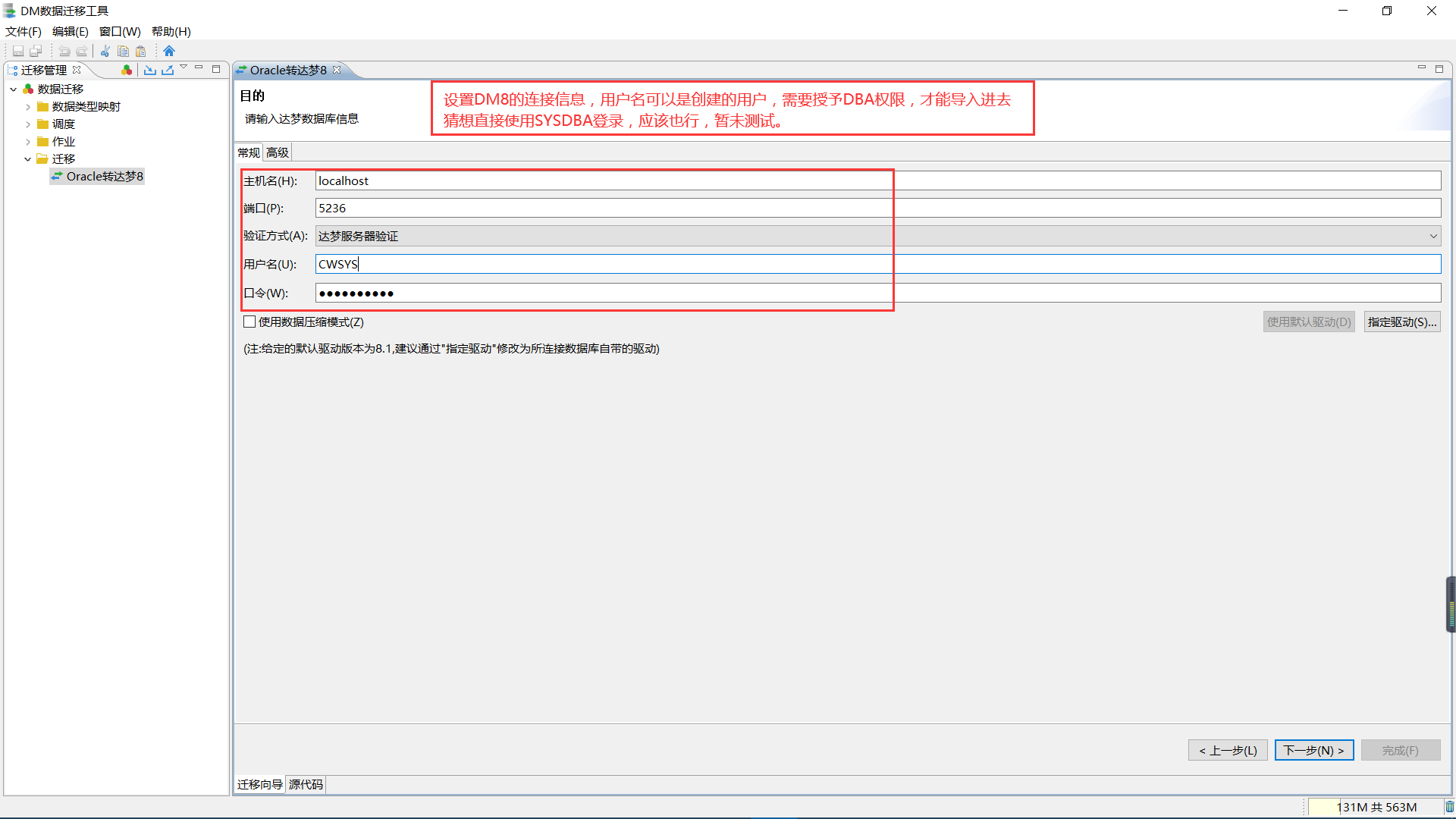The width and height of the screenshot is (1456, 819).
Task: Select Oracle转达梦8 in the tree
Action: tap(104, 177)
